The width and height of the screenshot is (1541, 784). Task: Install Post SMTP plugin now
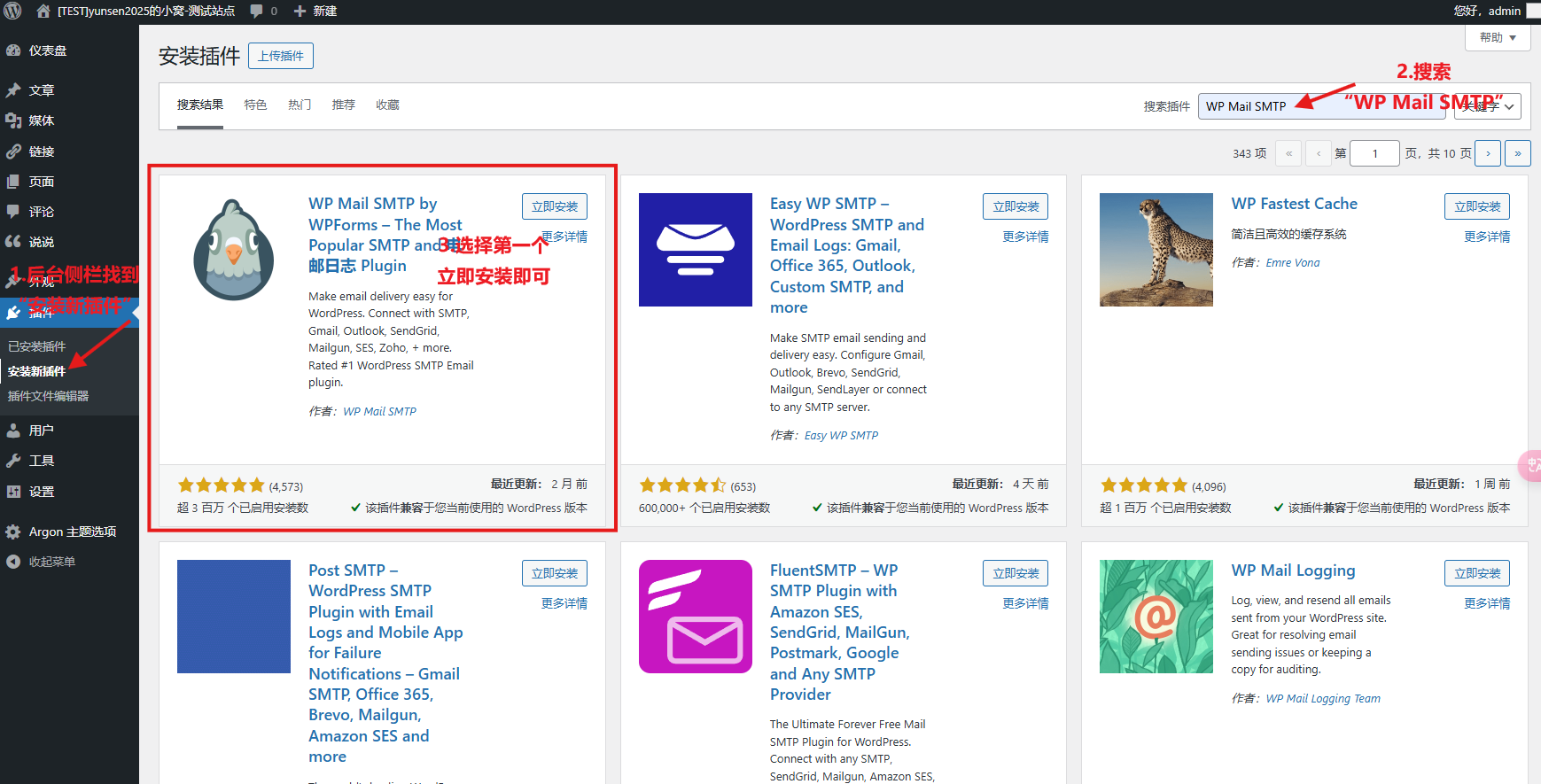[555, 573]
